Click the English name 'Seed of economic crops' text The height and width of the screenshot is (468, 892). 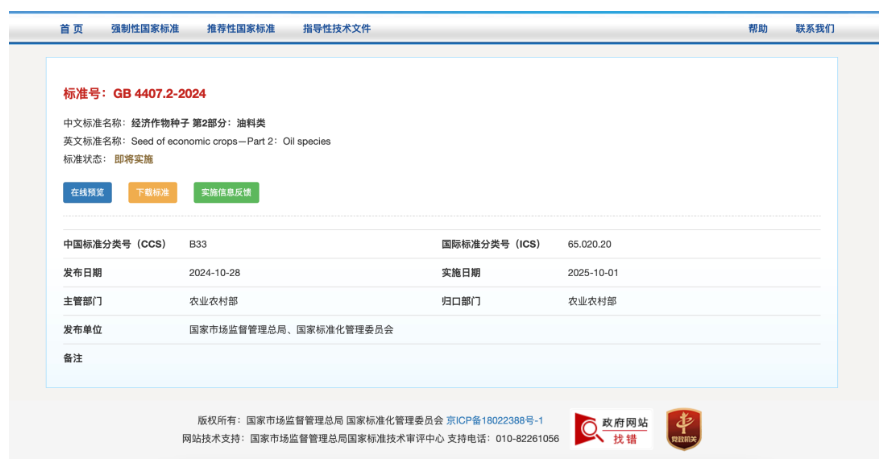(x=230, y=141)
